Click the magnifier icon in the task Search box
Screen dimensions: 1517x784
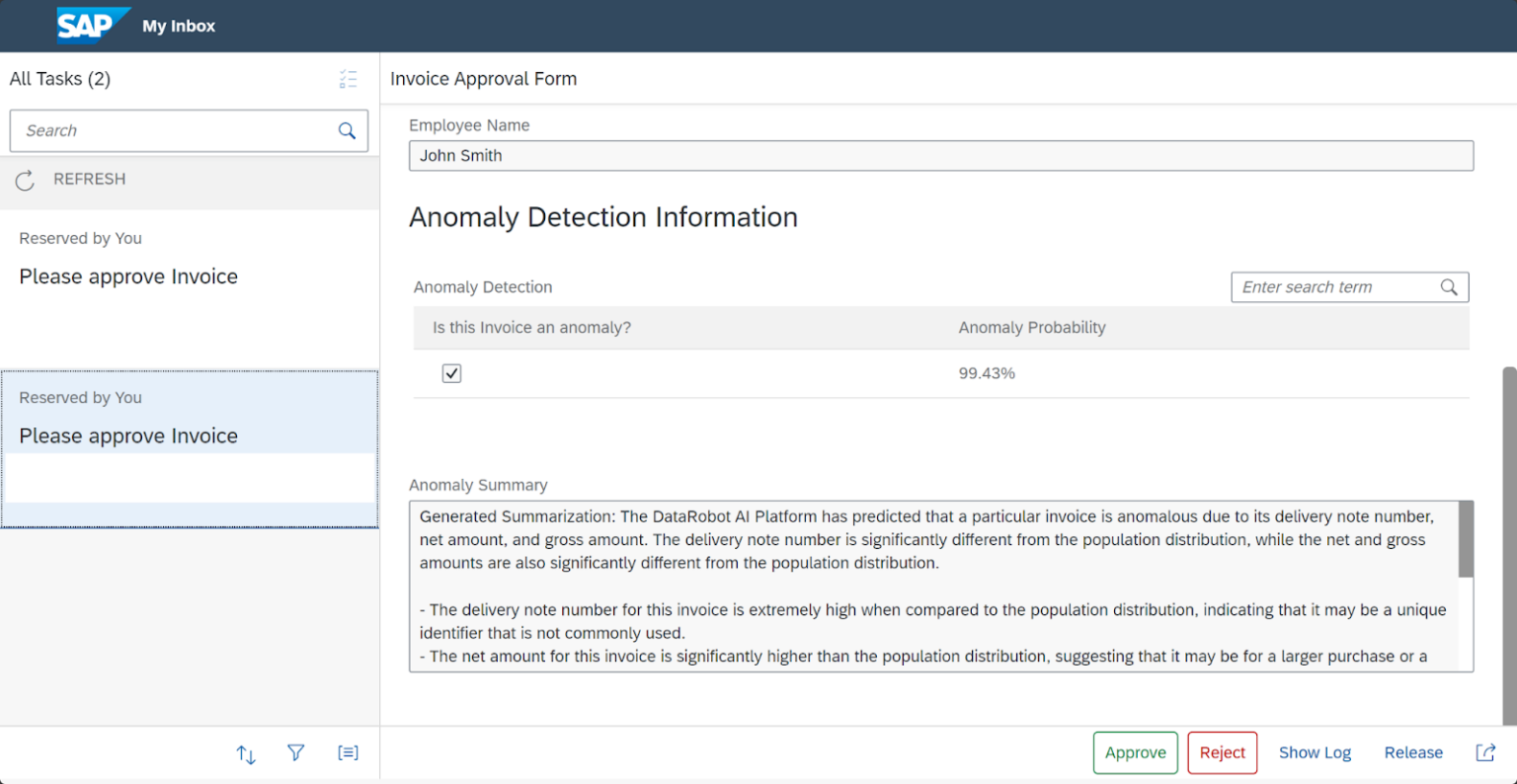click(347, 129)
